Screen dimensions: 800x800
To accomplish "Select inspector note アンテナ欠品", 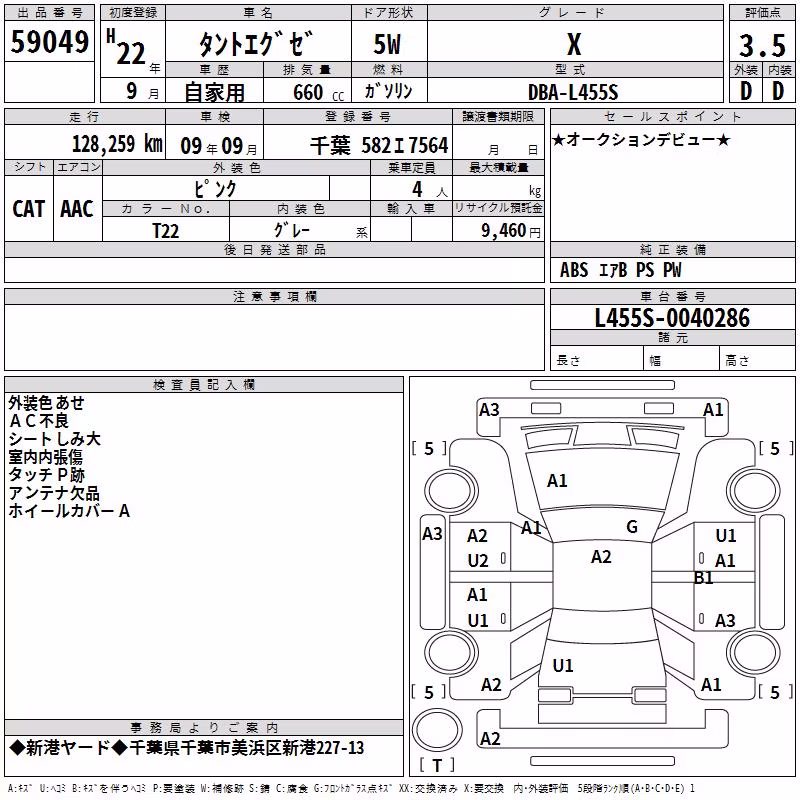I will click(x=54, y=493).
